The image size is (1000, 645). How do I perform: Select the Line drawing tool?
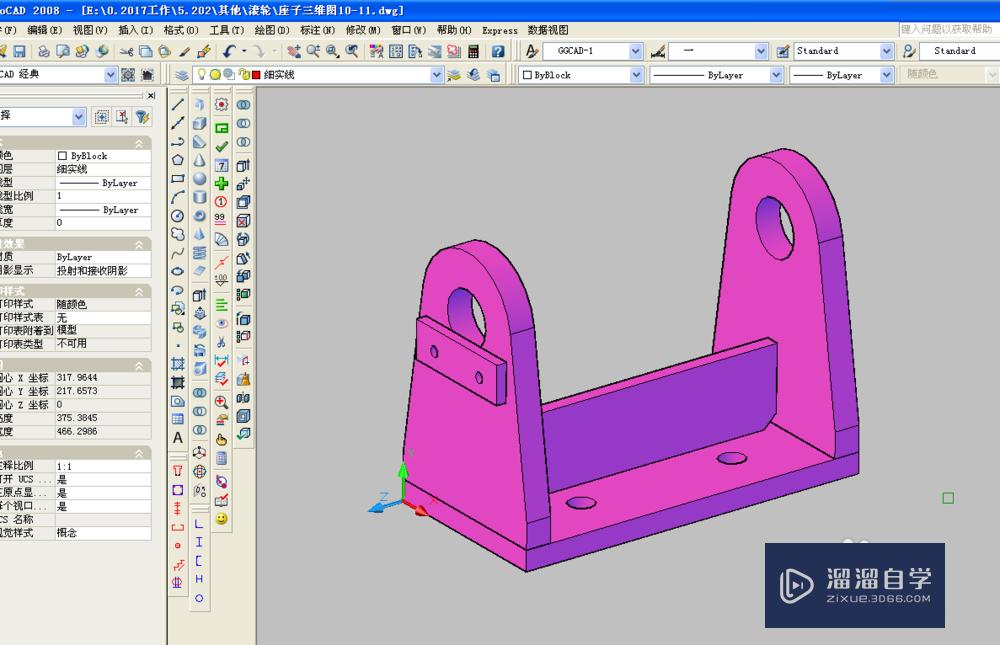coord(178,105)
